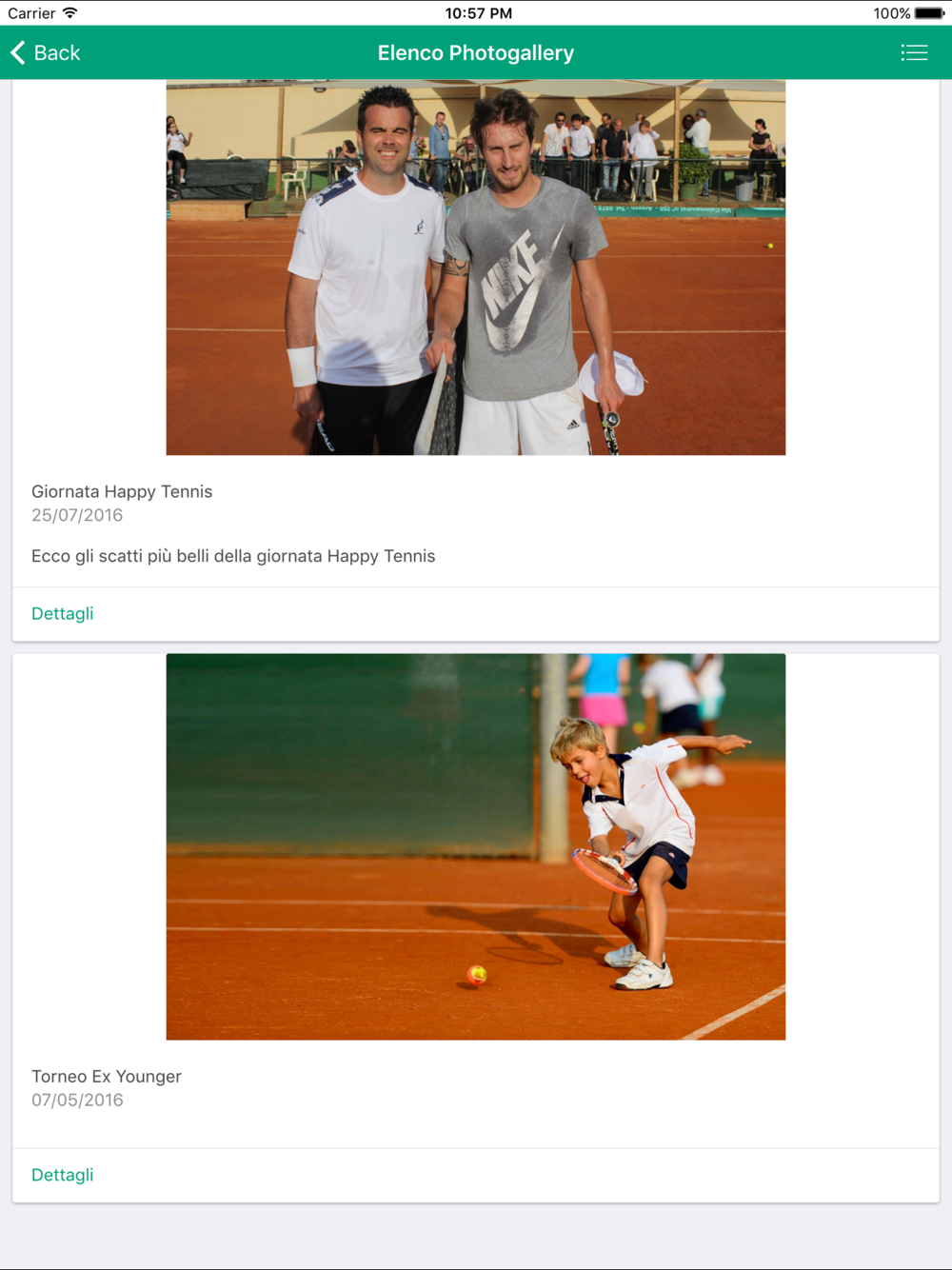Tap the 10:57 PM clock

[479, 13]
